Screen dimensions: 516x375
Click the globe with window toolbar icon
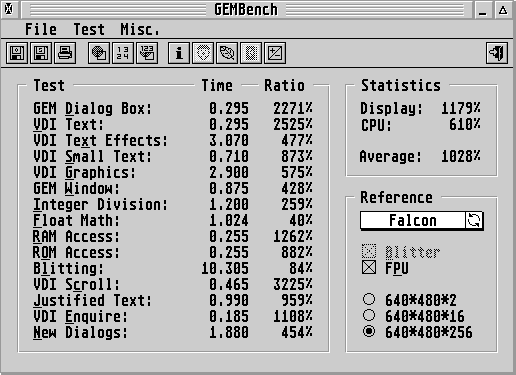[x=99, y=53]
